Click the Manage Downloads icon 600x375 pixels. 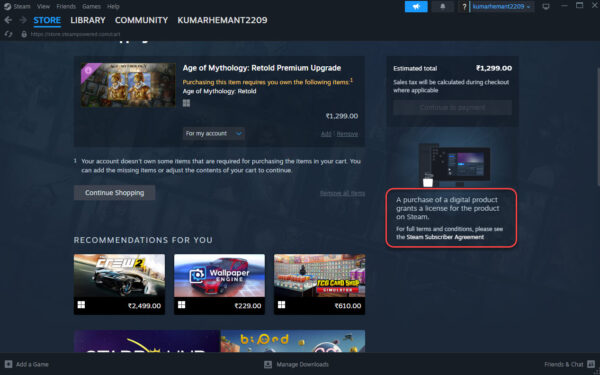(268, 364)
